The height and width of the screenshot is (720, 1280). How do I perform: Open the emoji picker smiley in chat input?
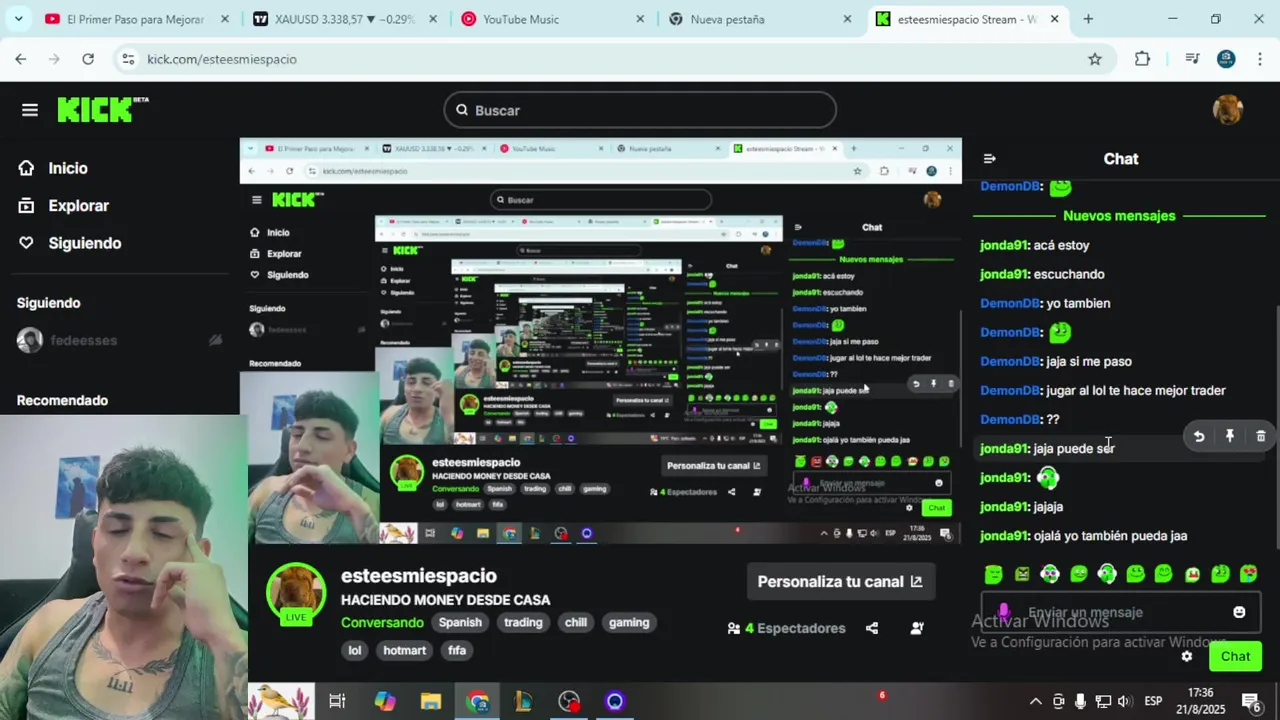point(1239,612)
